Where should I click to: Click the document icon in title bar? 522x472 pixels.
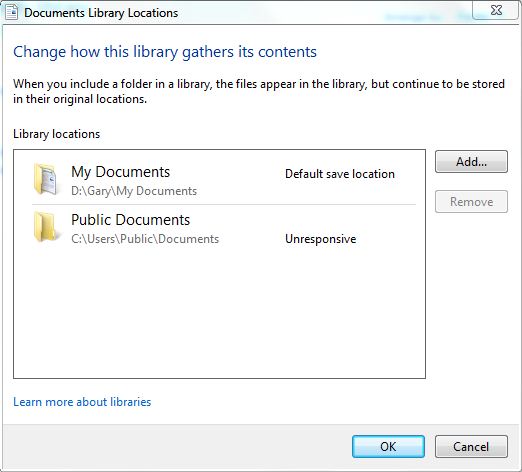[x=11, y=13]
